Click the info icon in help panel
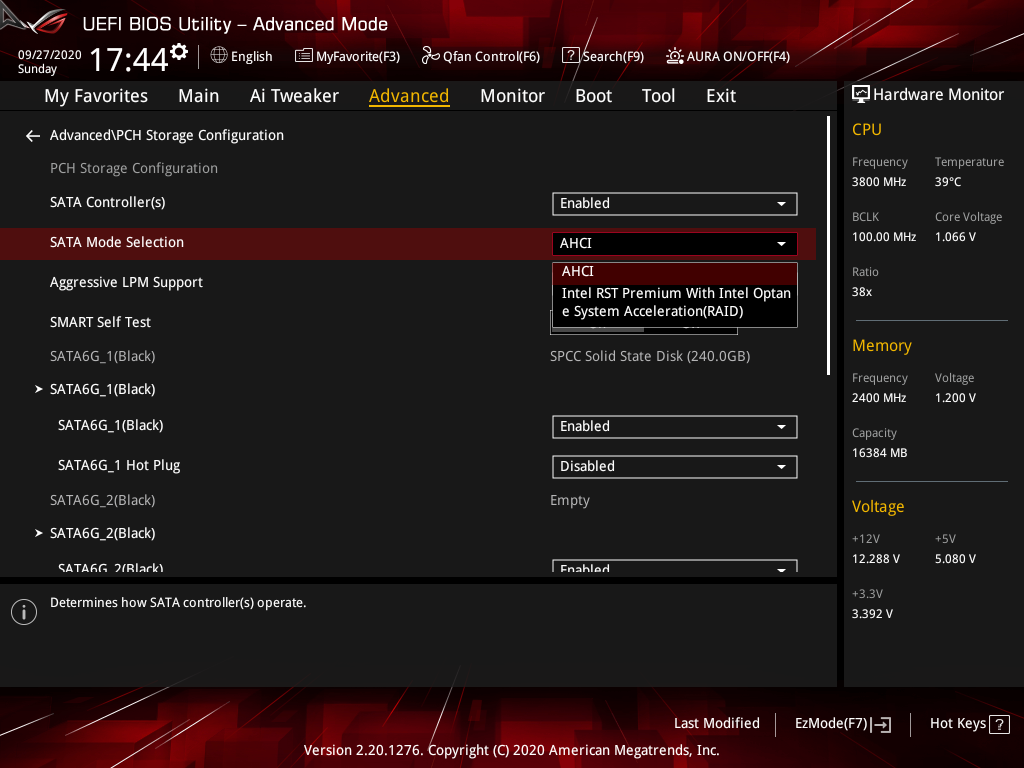This screenshot has width=1024, height=768. [x=24, y=612]
